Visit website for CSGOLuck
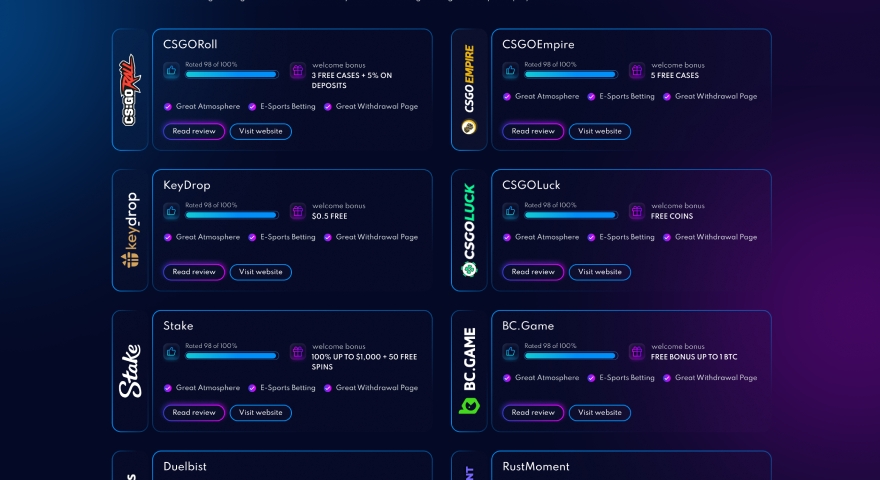 pyautogui.click(x=599, y=272)
